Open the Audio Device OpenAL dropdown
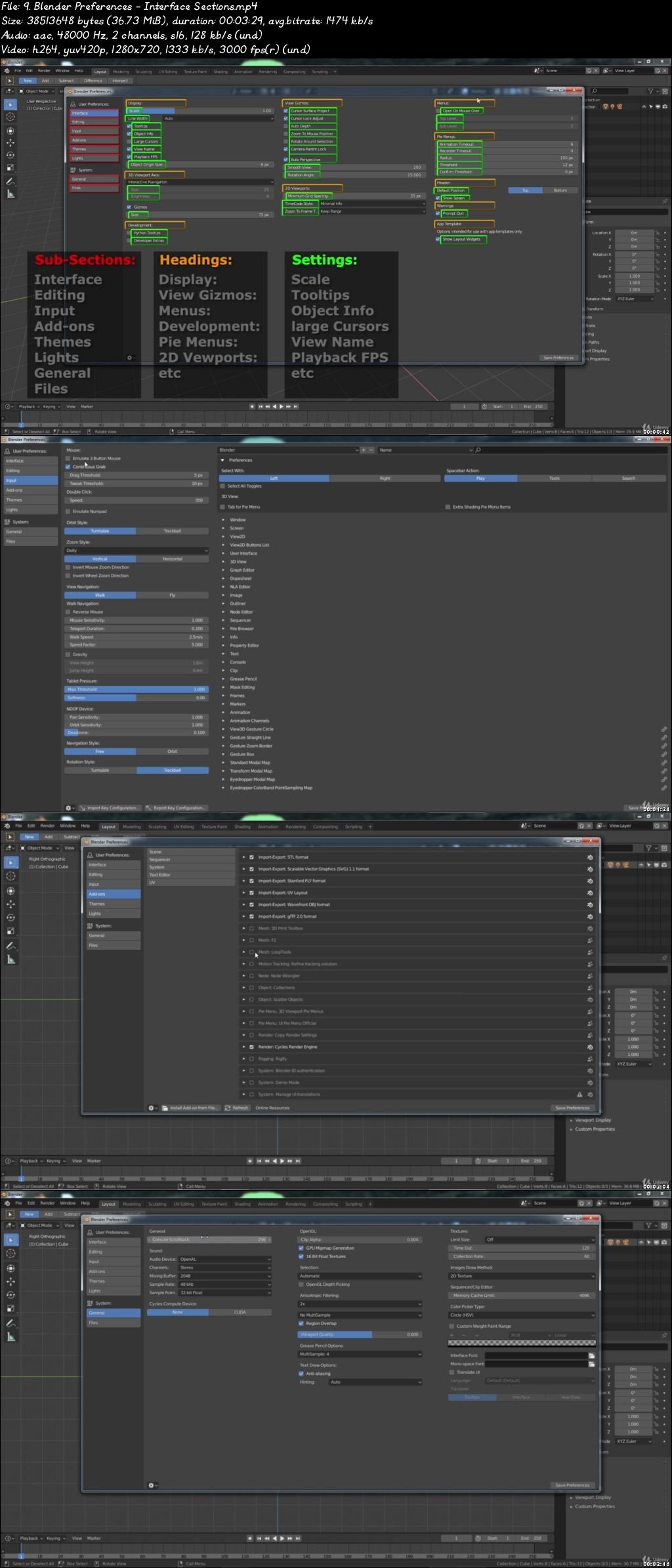The width and height of the screenshot is (672, 1568). 224,1260
